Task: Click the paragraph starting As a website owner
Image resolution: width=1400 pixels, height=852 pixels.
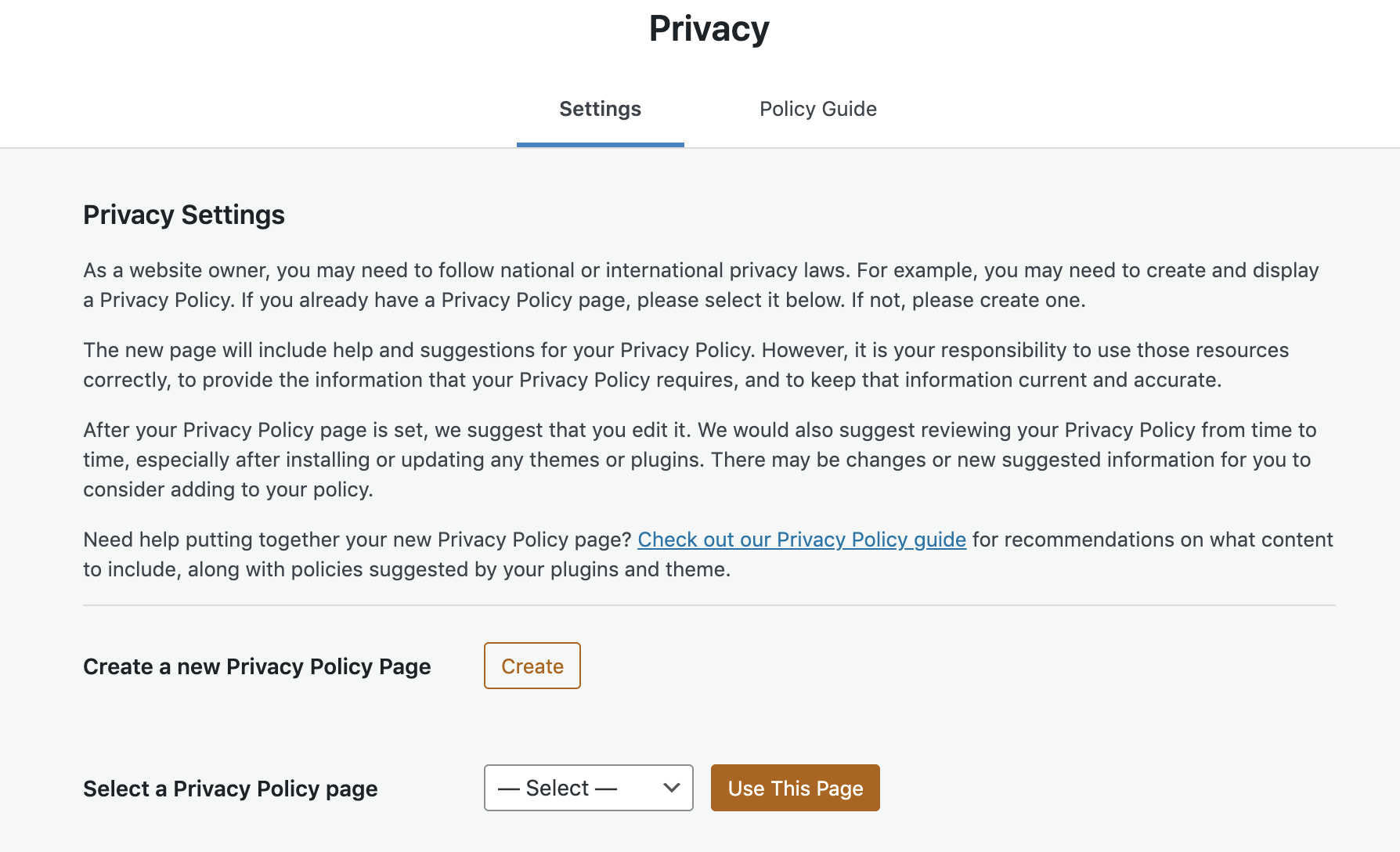Action: point(701,285)
